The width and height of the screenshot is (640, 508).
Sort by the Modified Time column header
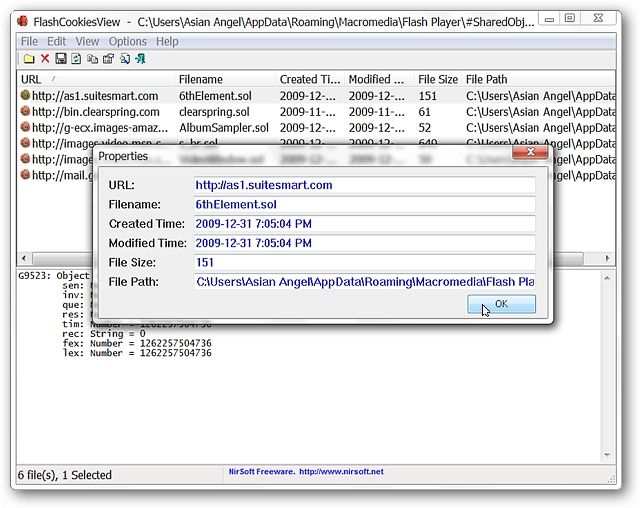pos(379,79)
